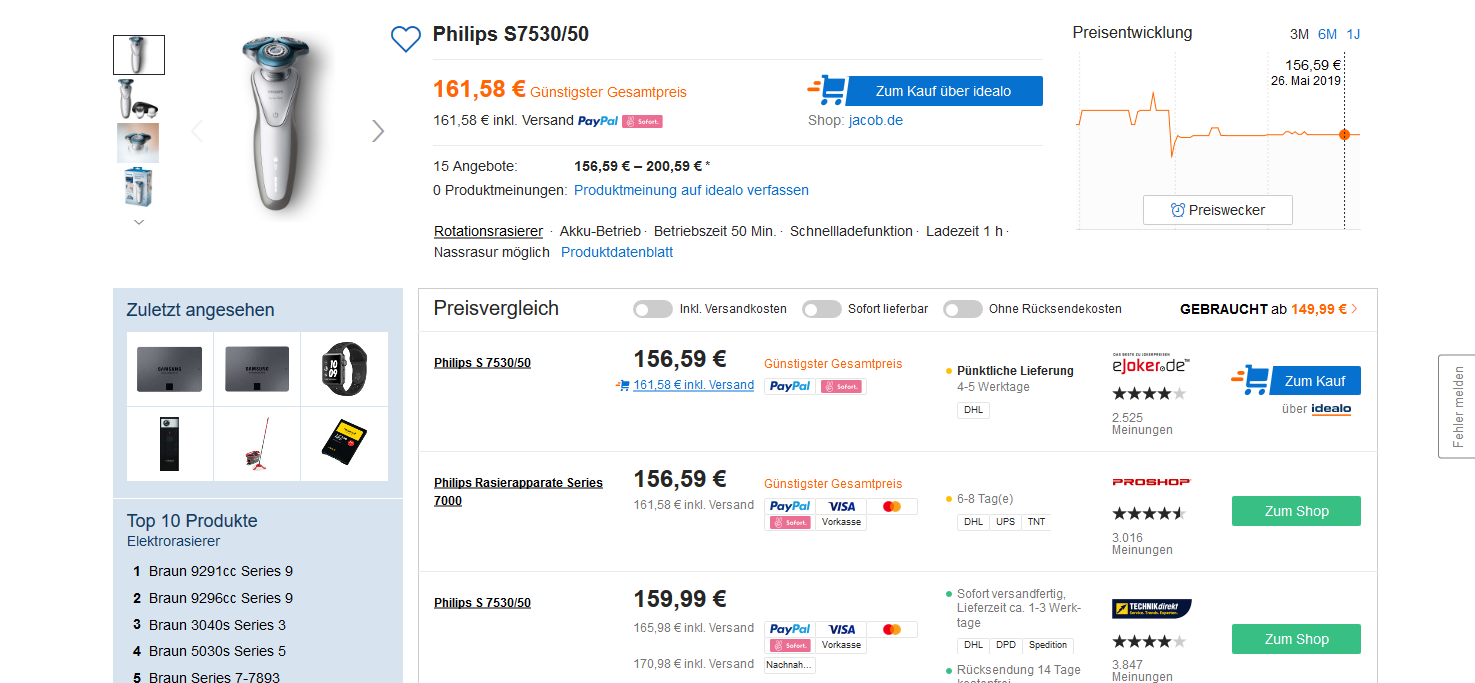Toggle Inkl. Versandkosten switch

click(653, 309)
